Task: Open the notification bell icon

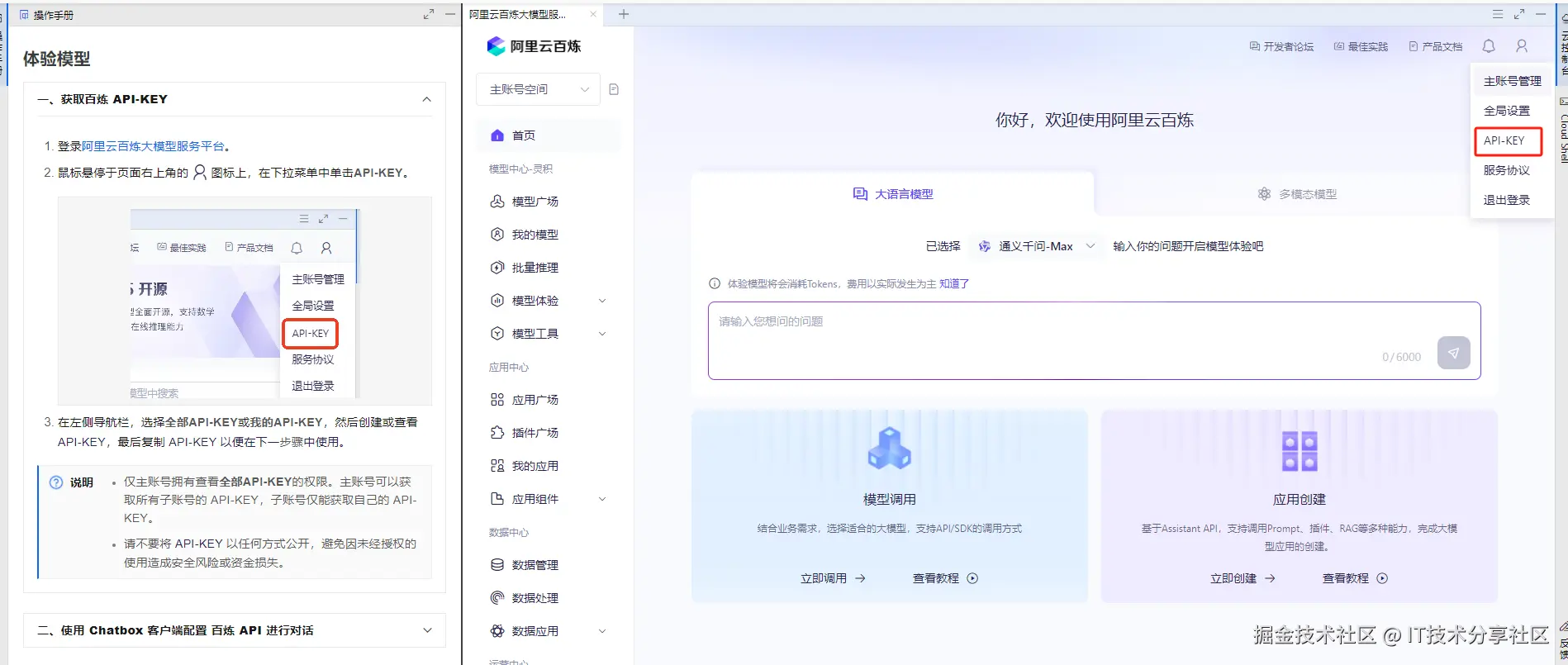Action: 1489,46
